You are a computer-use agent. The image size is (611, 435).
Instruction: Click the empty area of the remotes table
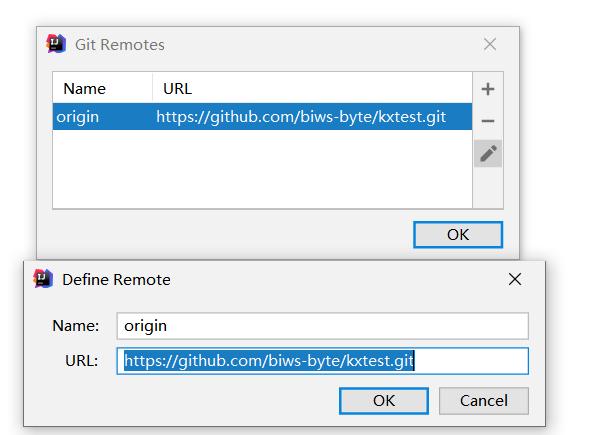point(262,169)
